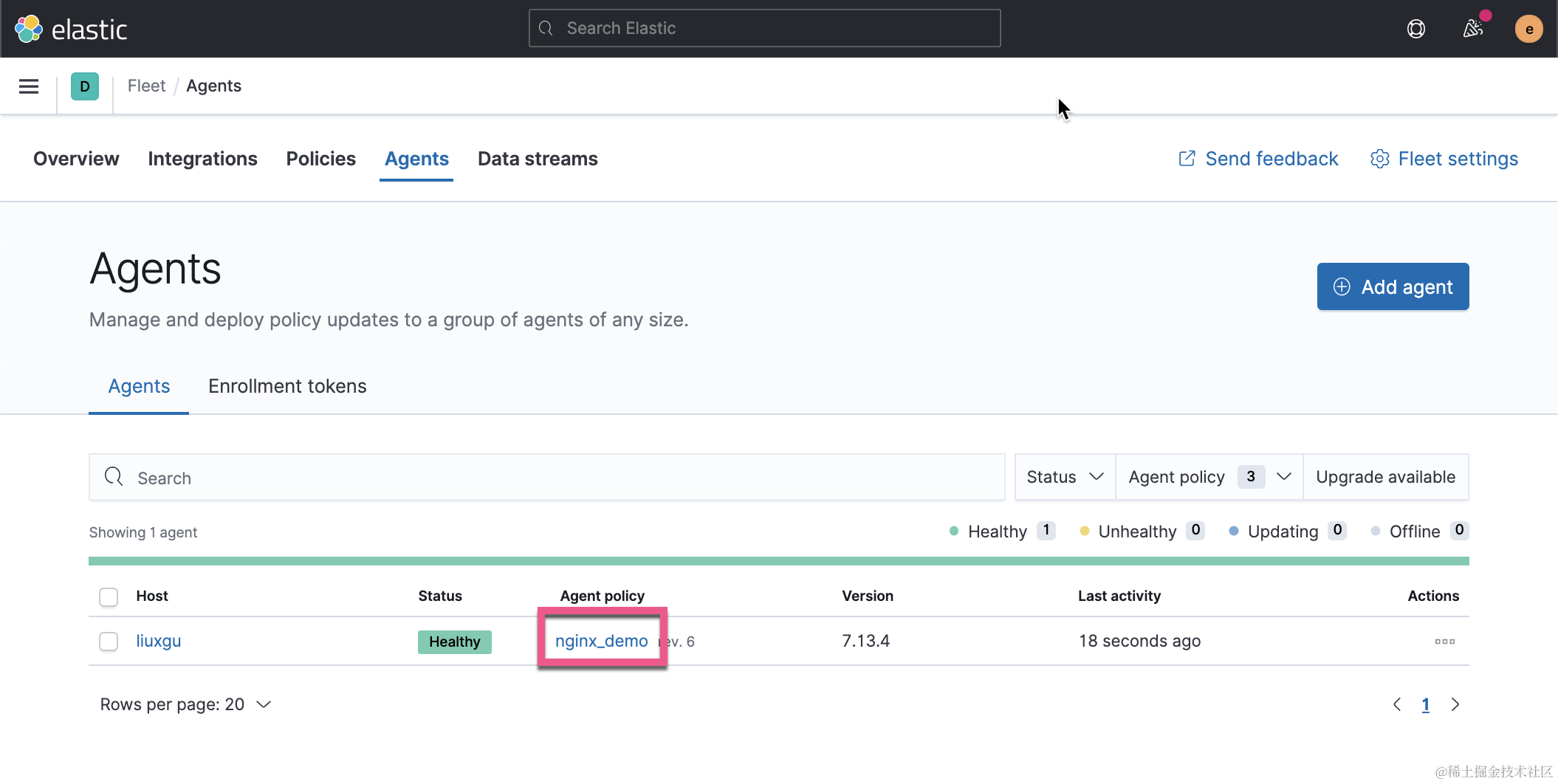
Task: Click the 'Showing 1 agent' text
Action: (x=143, y=532)
